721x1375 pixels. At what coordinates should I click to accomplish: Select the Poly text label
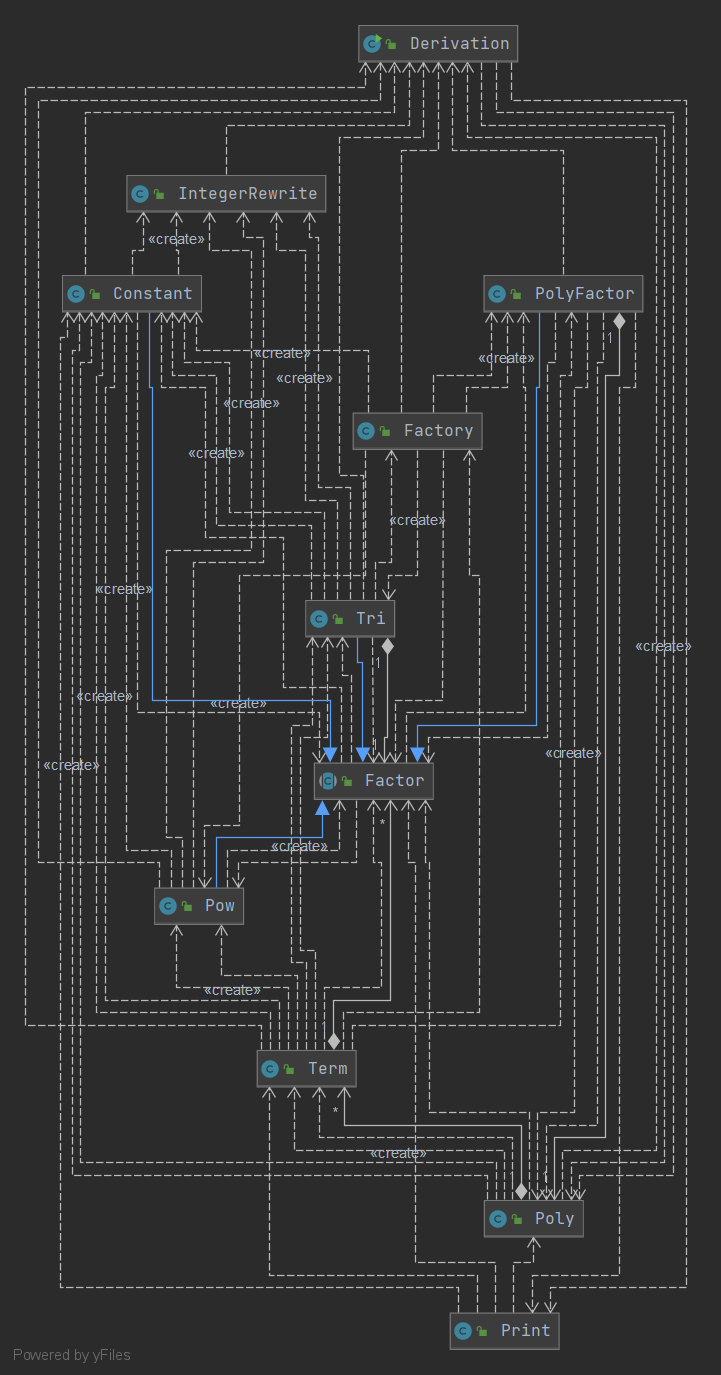[x=554, y=1218]
